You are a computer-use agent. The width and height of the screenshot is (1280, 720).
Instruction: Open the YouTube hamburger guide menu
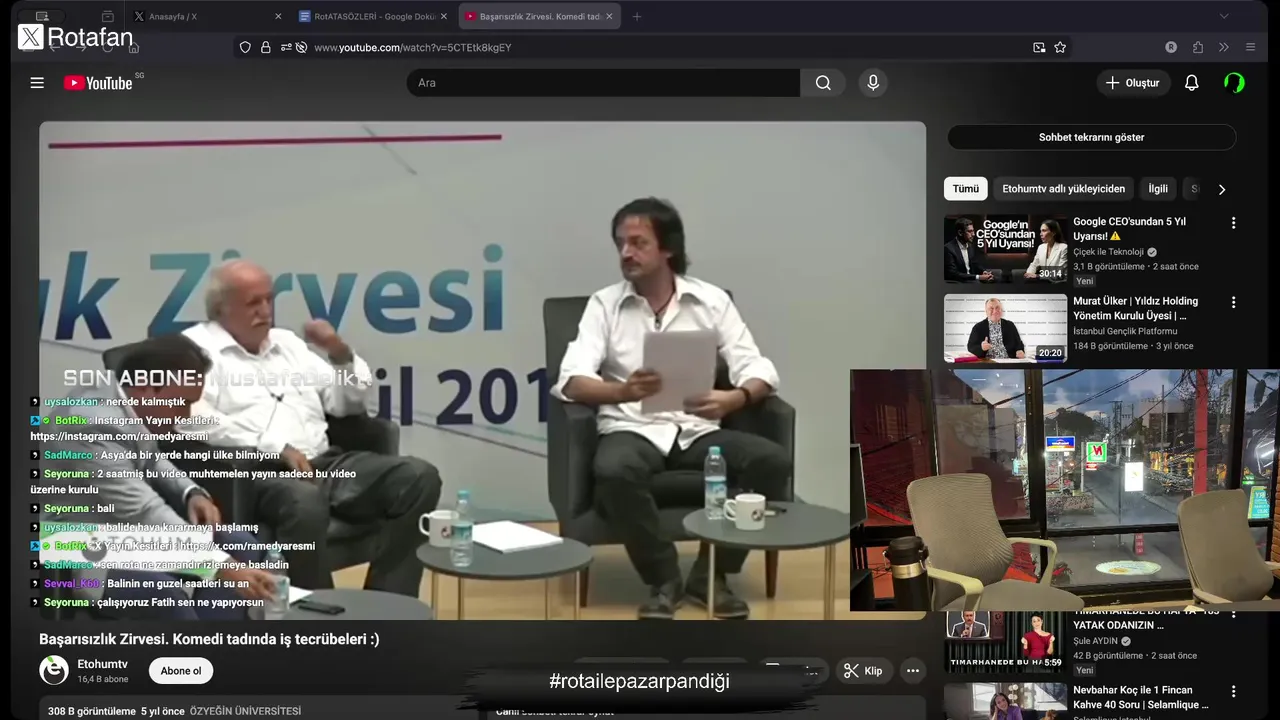click(x=37, y=83)
